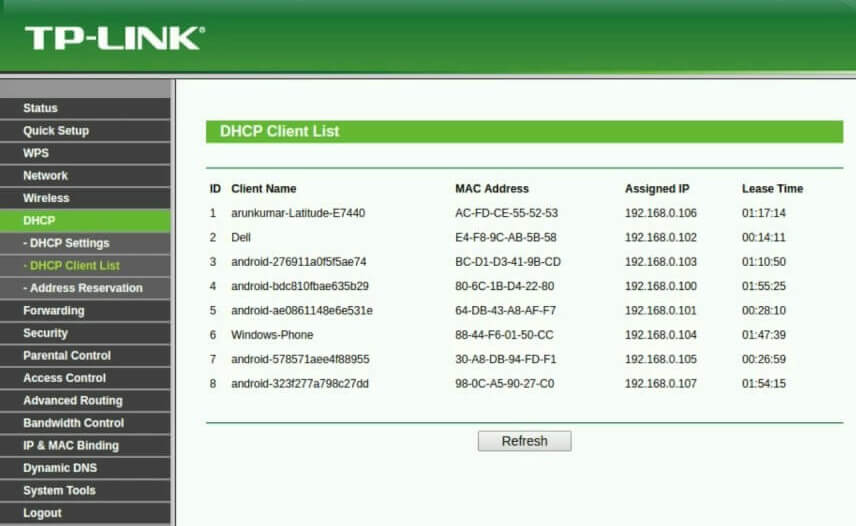Click the Lease Time column header
856x526 pixels.
772,189
